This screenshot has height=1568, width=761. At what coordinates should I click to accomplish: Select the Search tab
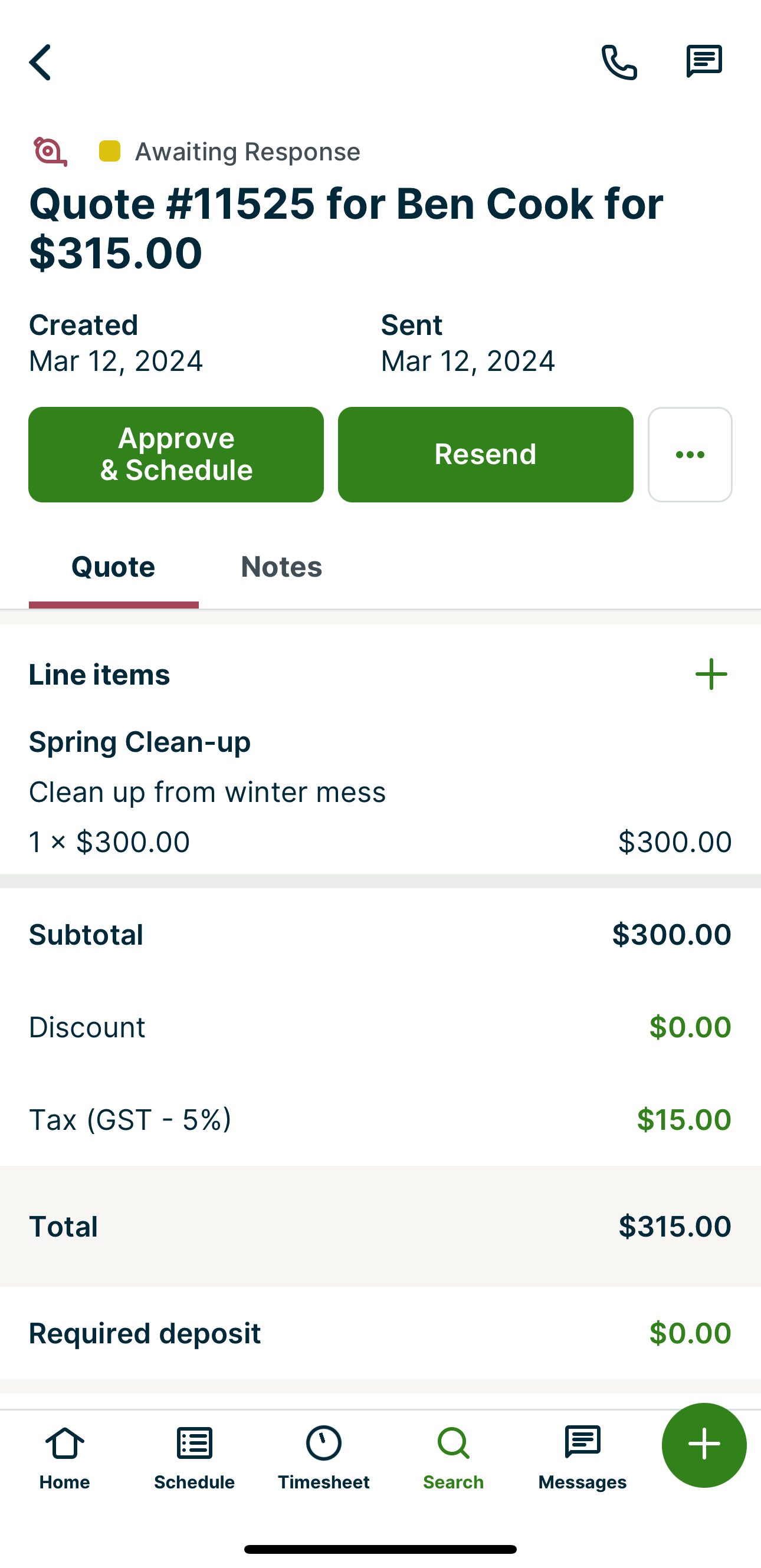coord(453,1457)
